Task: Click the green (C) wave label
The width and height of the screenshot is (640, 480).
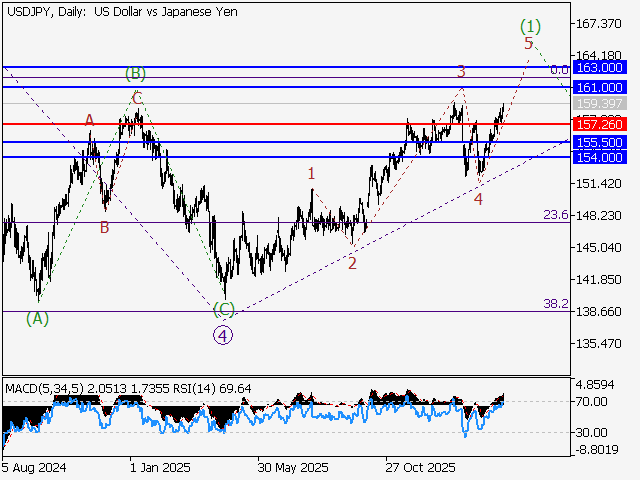Action: tap(223, 309)
